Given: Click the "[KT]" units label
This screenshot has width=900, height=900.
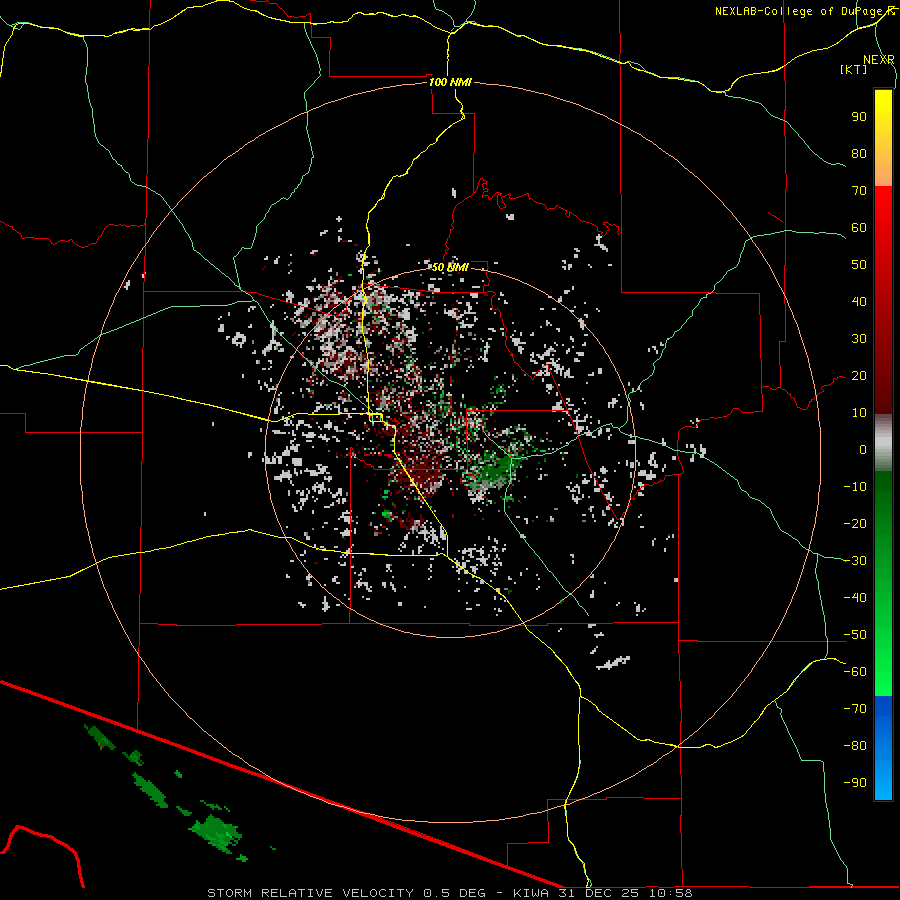Looking at the screenshot, I should tap(854, 69).
